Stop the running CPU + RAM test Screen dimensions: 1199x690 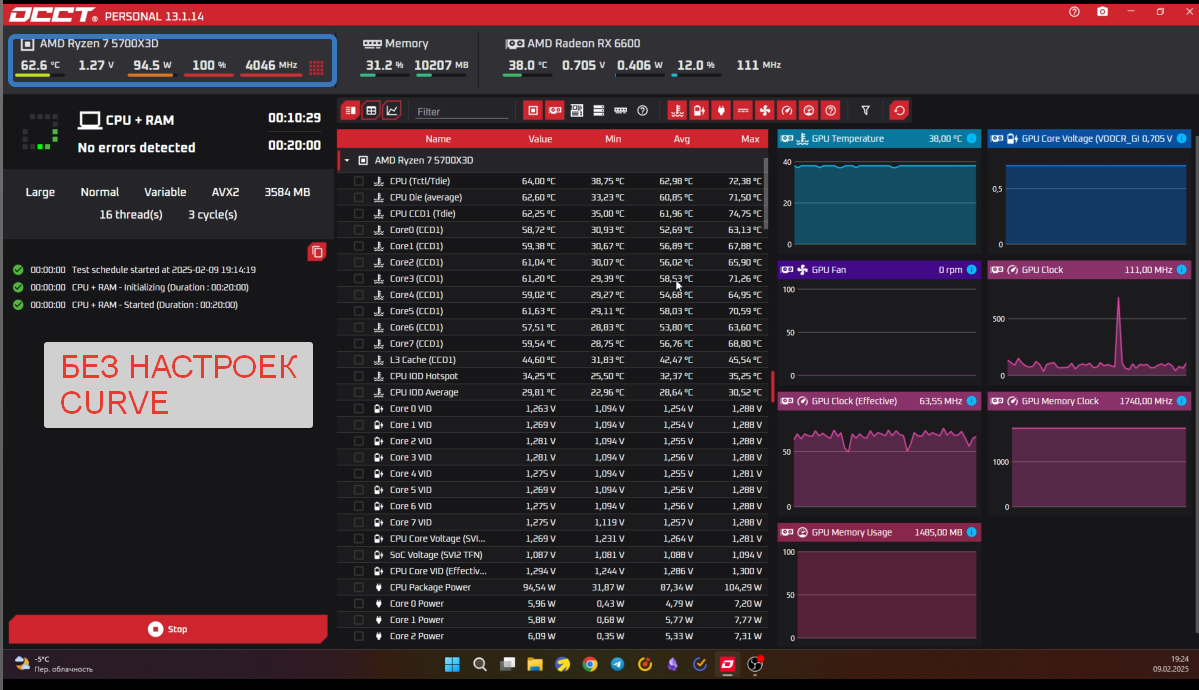click(168, 629)
